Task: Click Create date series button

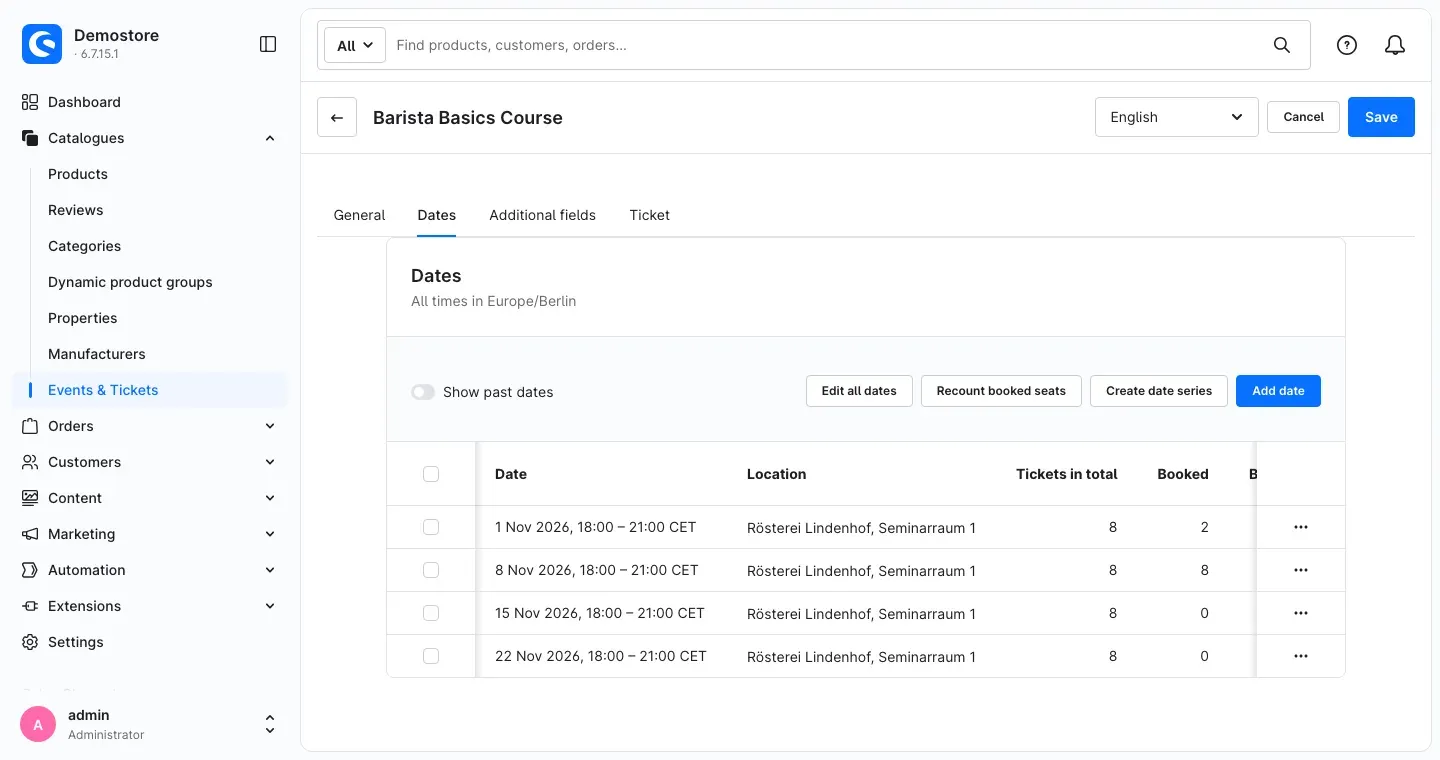Action: point(1159,391)
